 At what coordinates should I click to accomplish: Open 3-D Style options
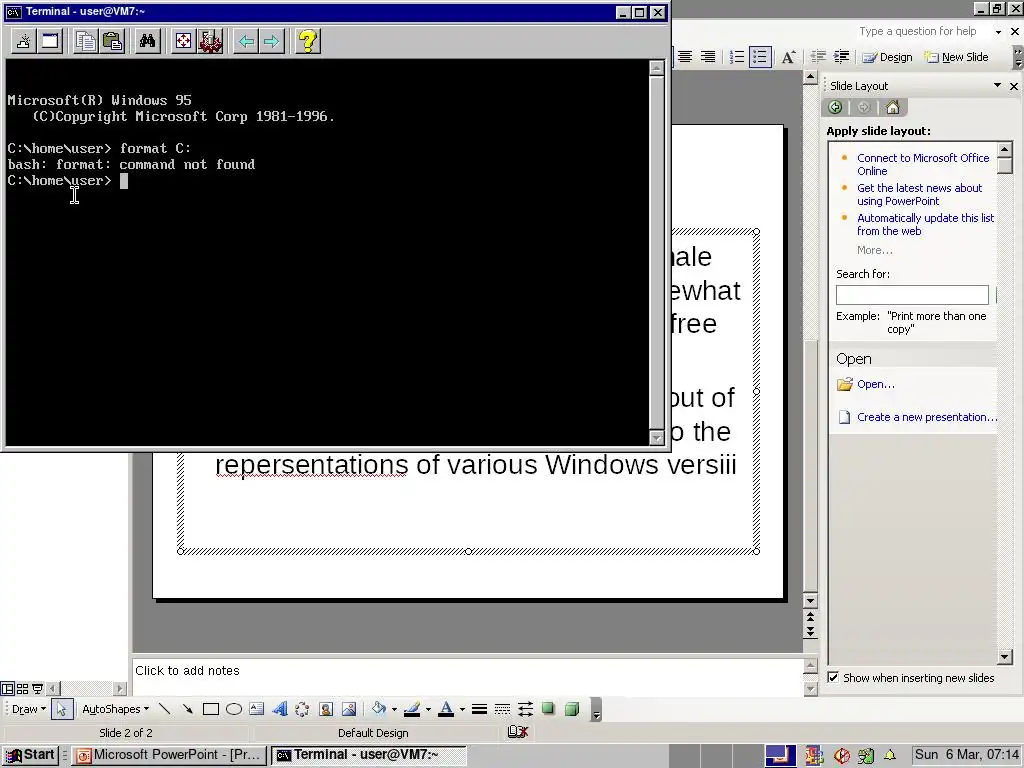click(x=571, y=709)
